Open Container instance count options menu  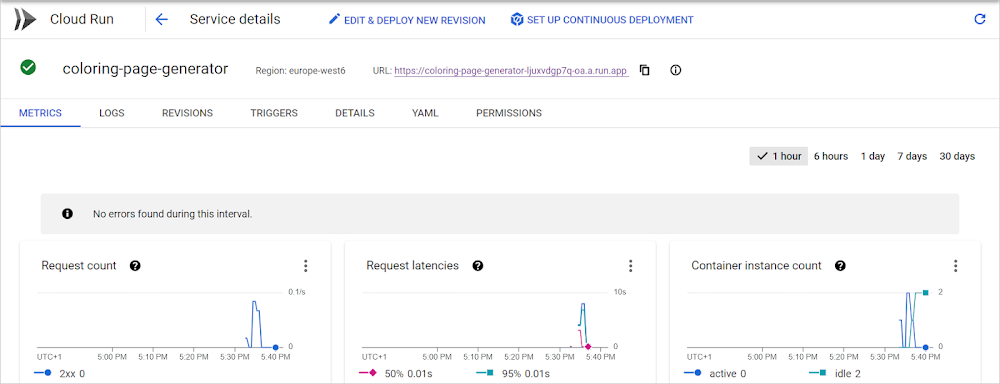[955, 266]
